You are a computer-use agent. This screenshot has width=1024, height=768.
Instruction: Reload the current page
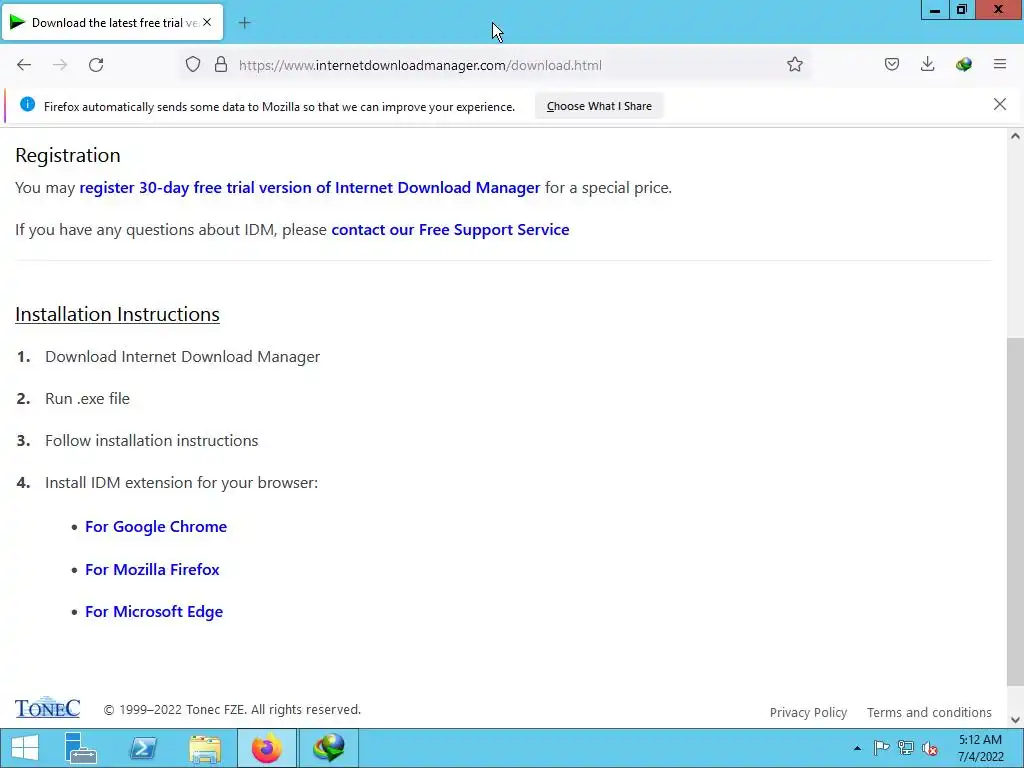(96, 65)
